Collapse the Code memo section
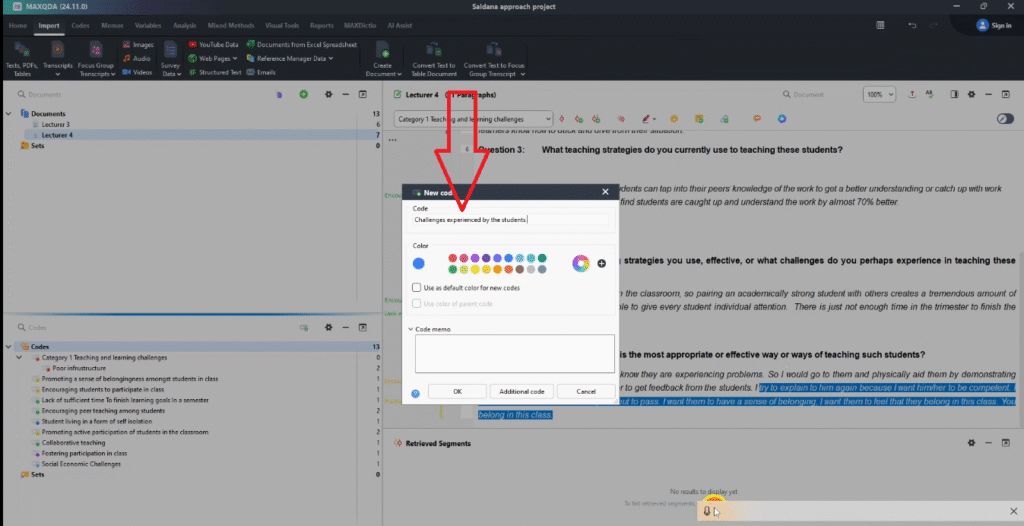Screen dimensions: 1024x526 tap(410, 328)
